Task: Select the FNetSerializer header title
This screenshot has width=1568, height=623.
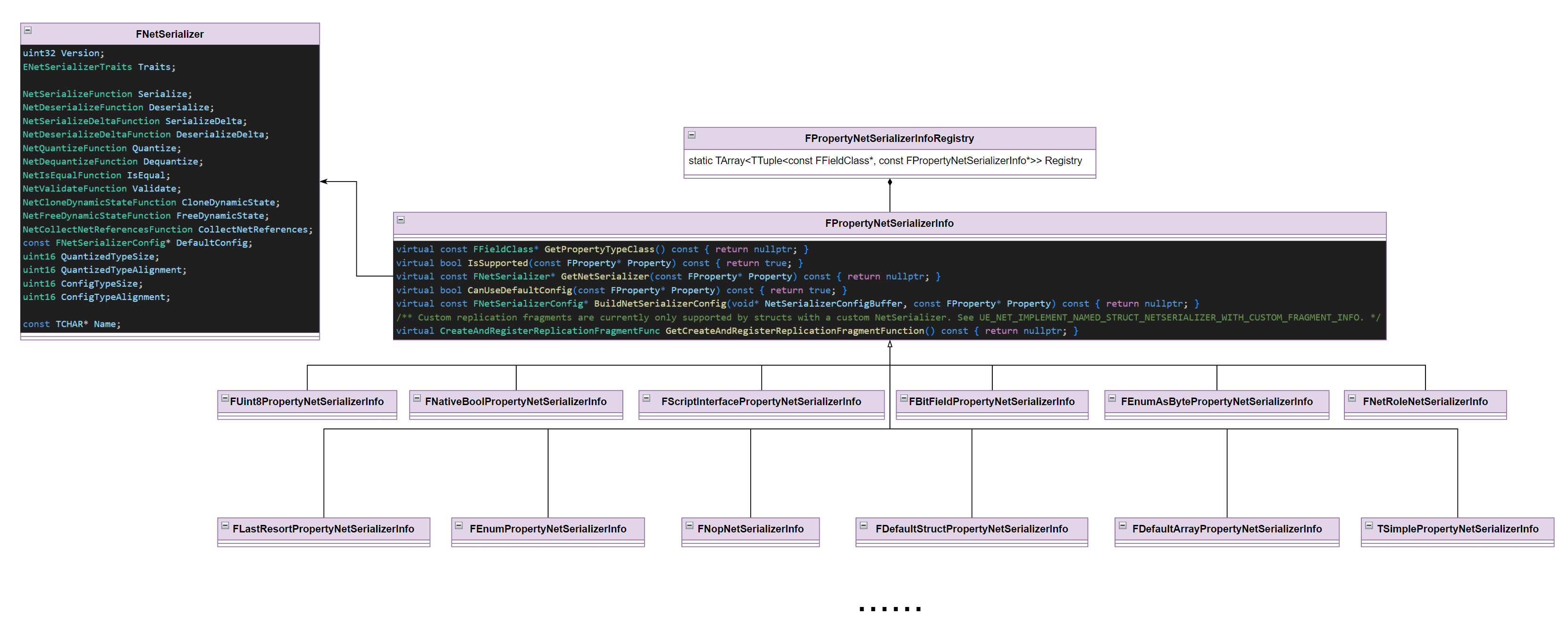Action: (x=169, y=35)
